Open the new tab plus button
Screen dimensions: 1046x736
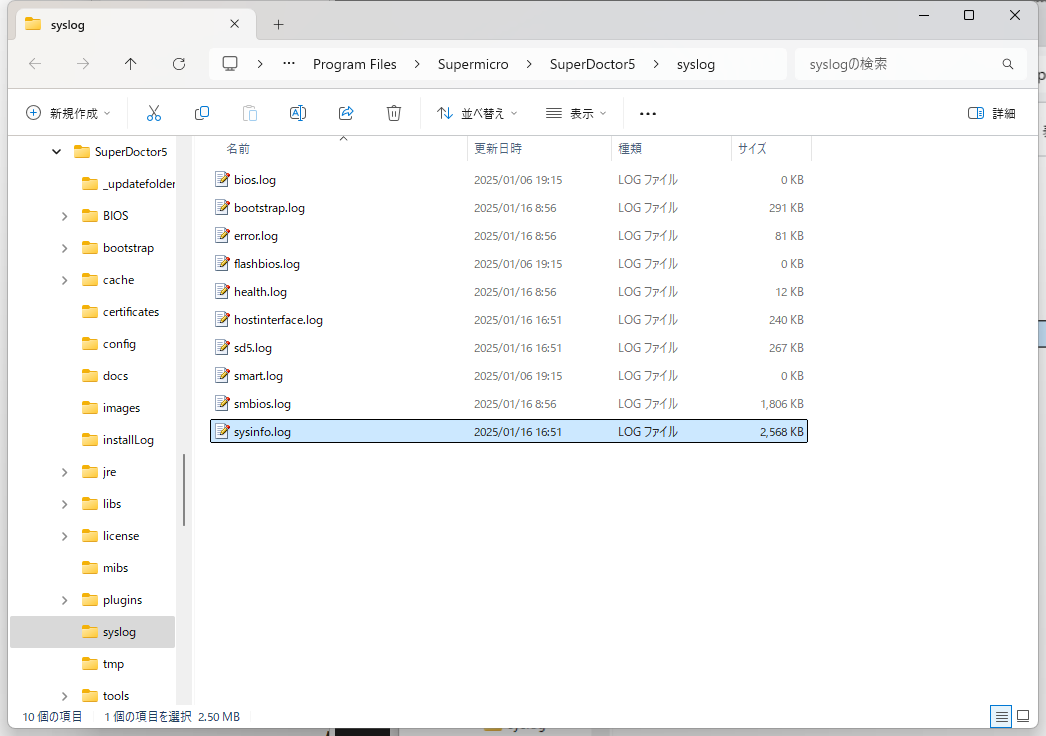278,25
